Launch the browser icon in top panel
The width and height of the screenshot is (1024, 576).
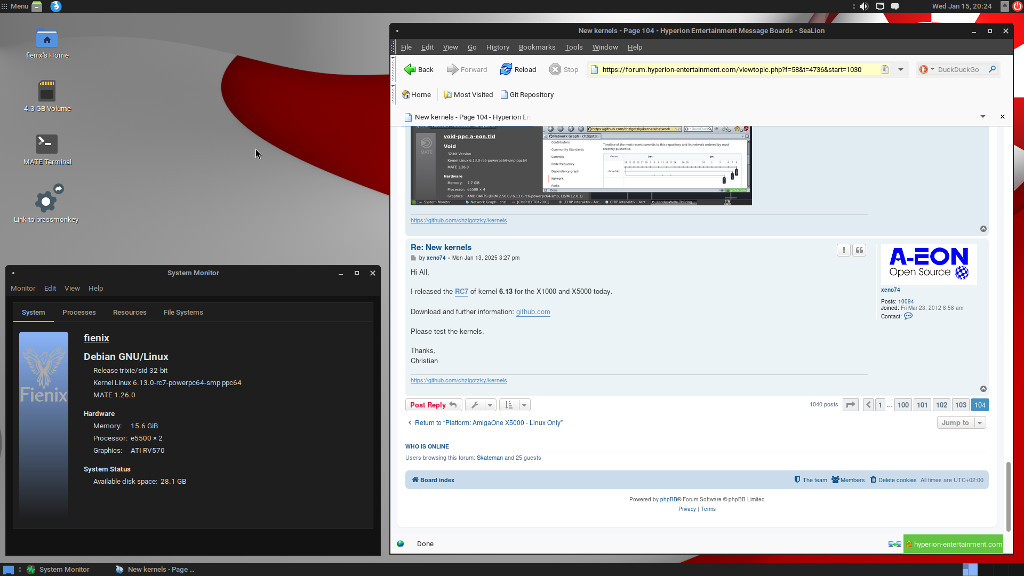tap(56, 6)
